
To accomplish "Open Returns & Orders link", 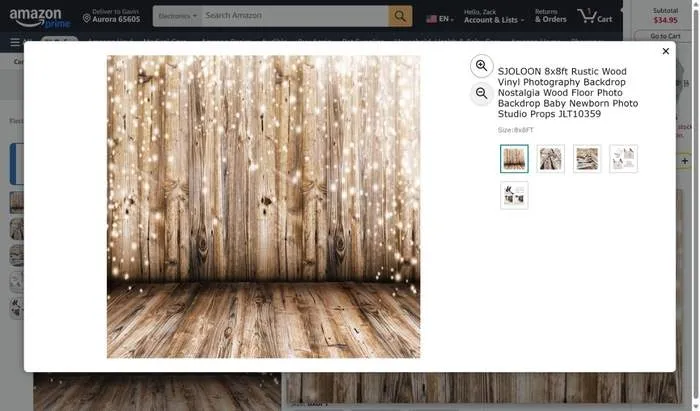I will [x=550, y=17].
